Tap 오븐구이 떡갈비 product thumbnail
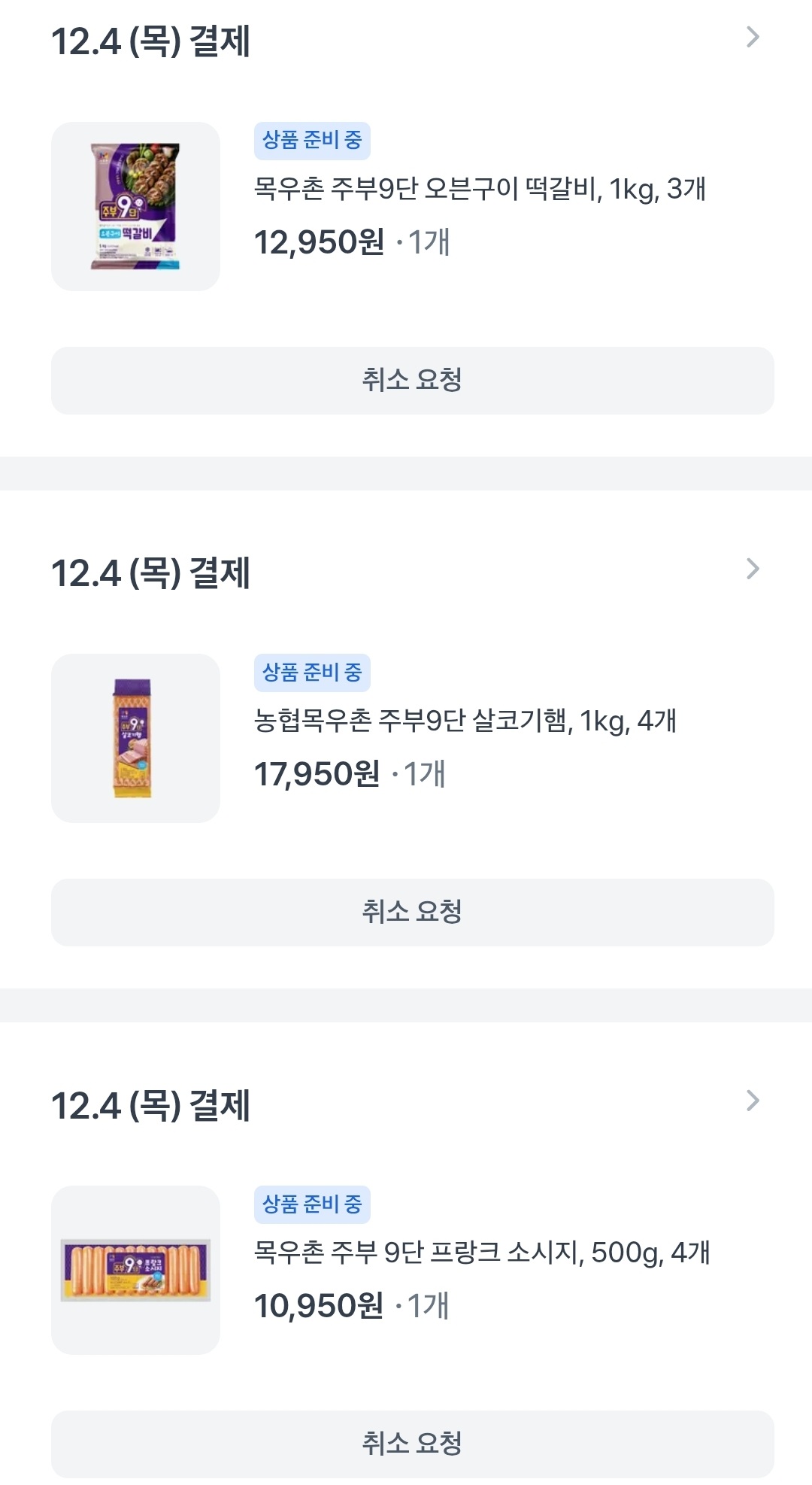This screenshot has height=1485, width=812. coord(135,206)
